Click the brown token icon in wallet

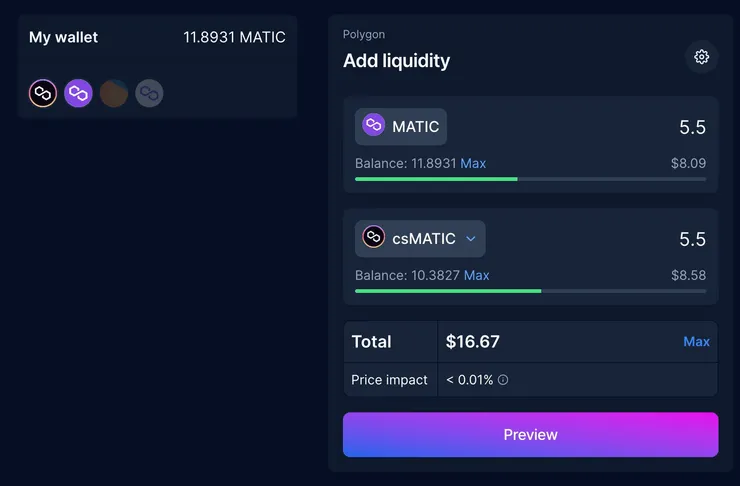point(114,94)
